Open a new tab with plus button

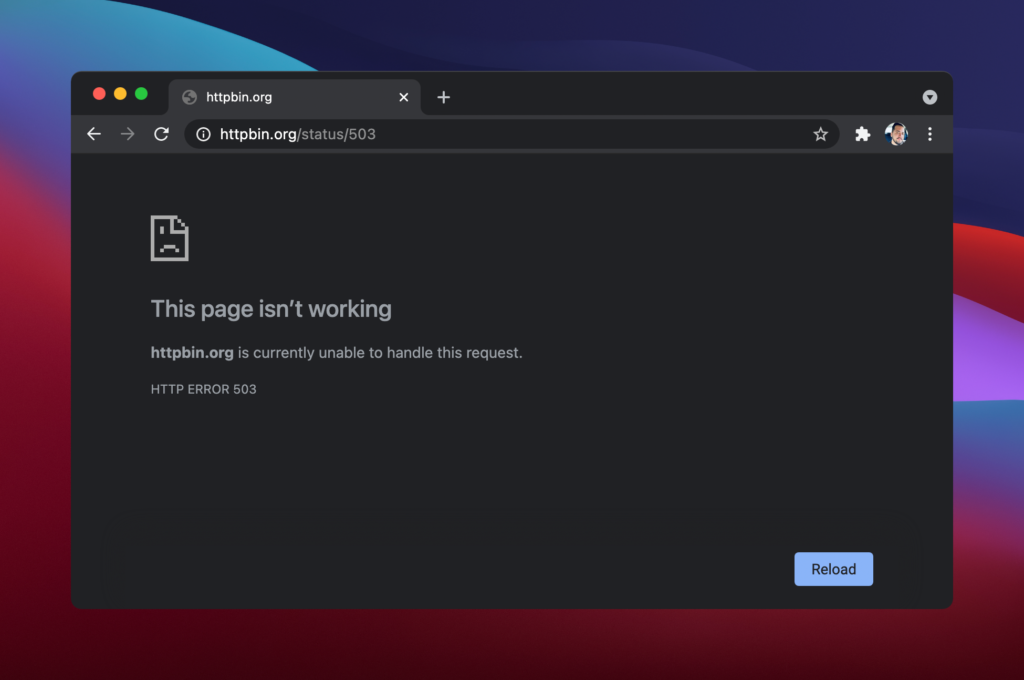pos(444,97)
